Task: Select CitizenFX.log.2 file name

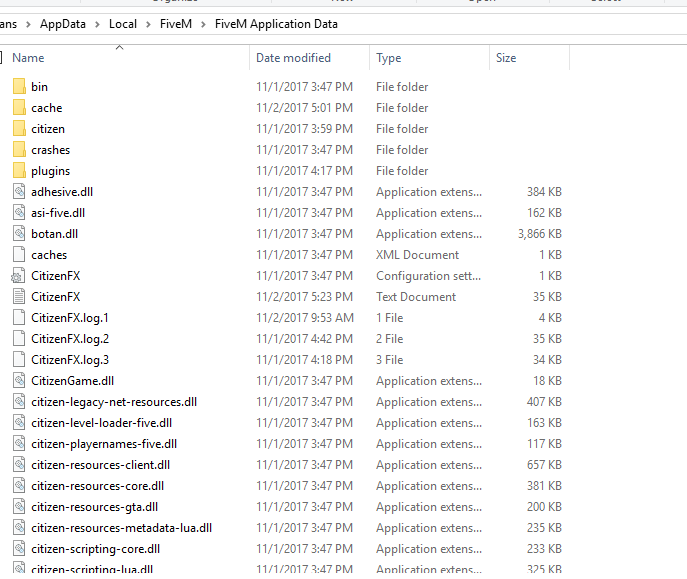Action: point(70,339)
